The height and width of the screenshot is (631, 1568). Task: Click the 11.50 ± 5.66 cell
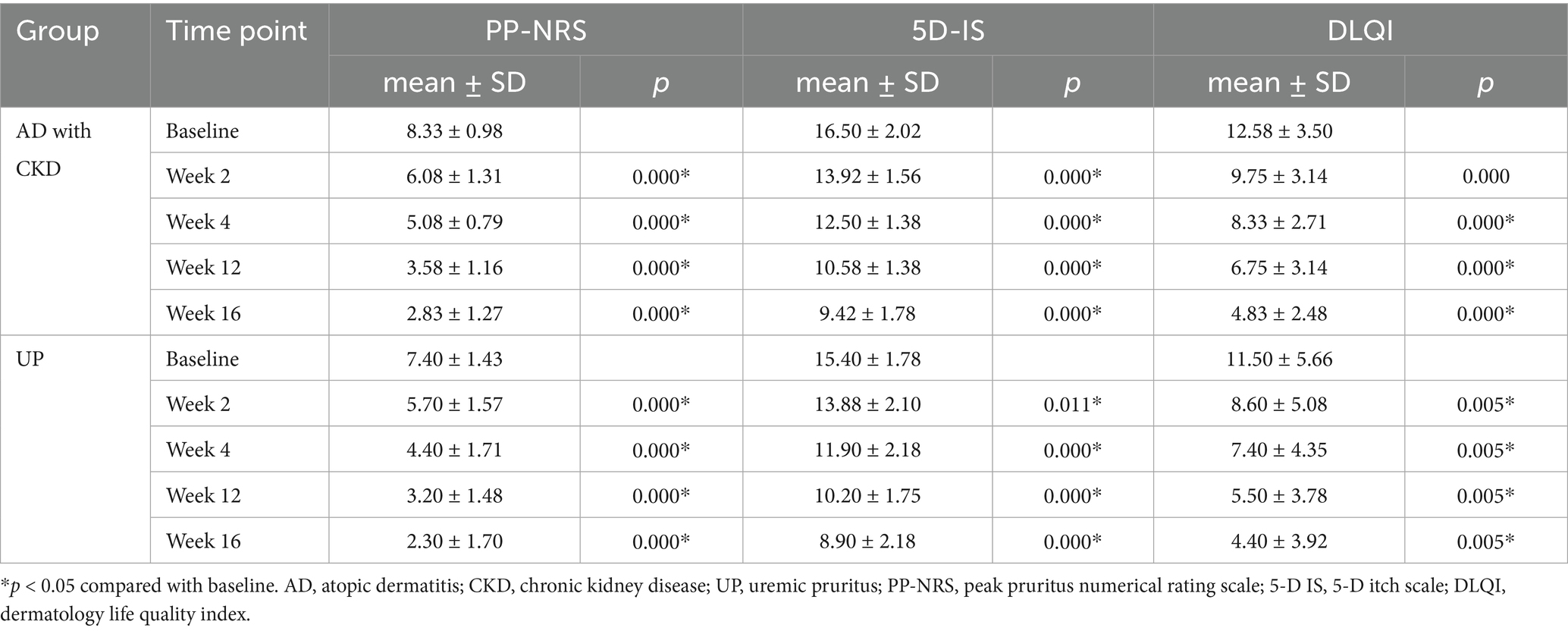[1279, 359]
